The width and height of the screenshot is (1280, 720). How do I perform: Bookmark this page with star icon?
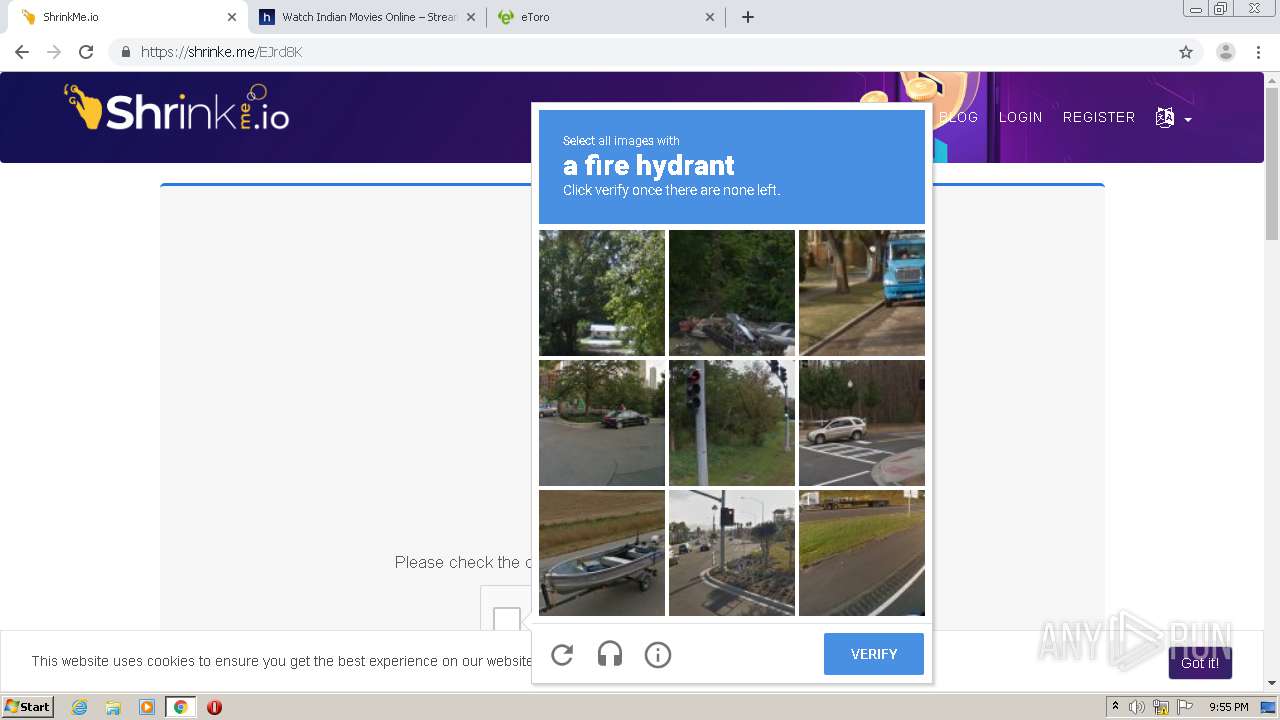point(1186,52)
